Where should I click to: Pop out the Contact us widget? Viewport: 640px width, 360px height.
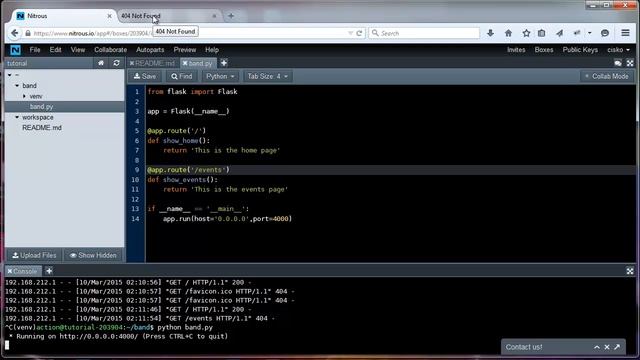click(617, 347)
